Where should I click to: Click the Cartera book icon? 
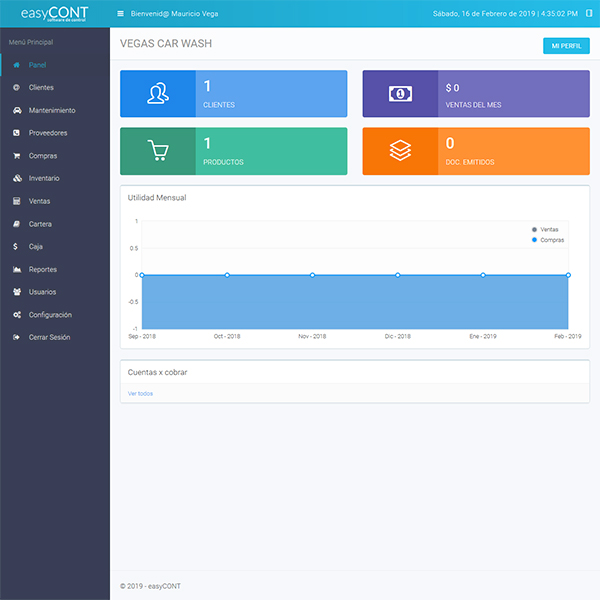coord(16,224)
